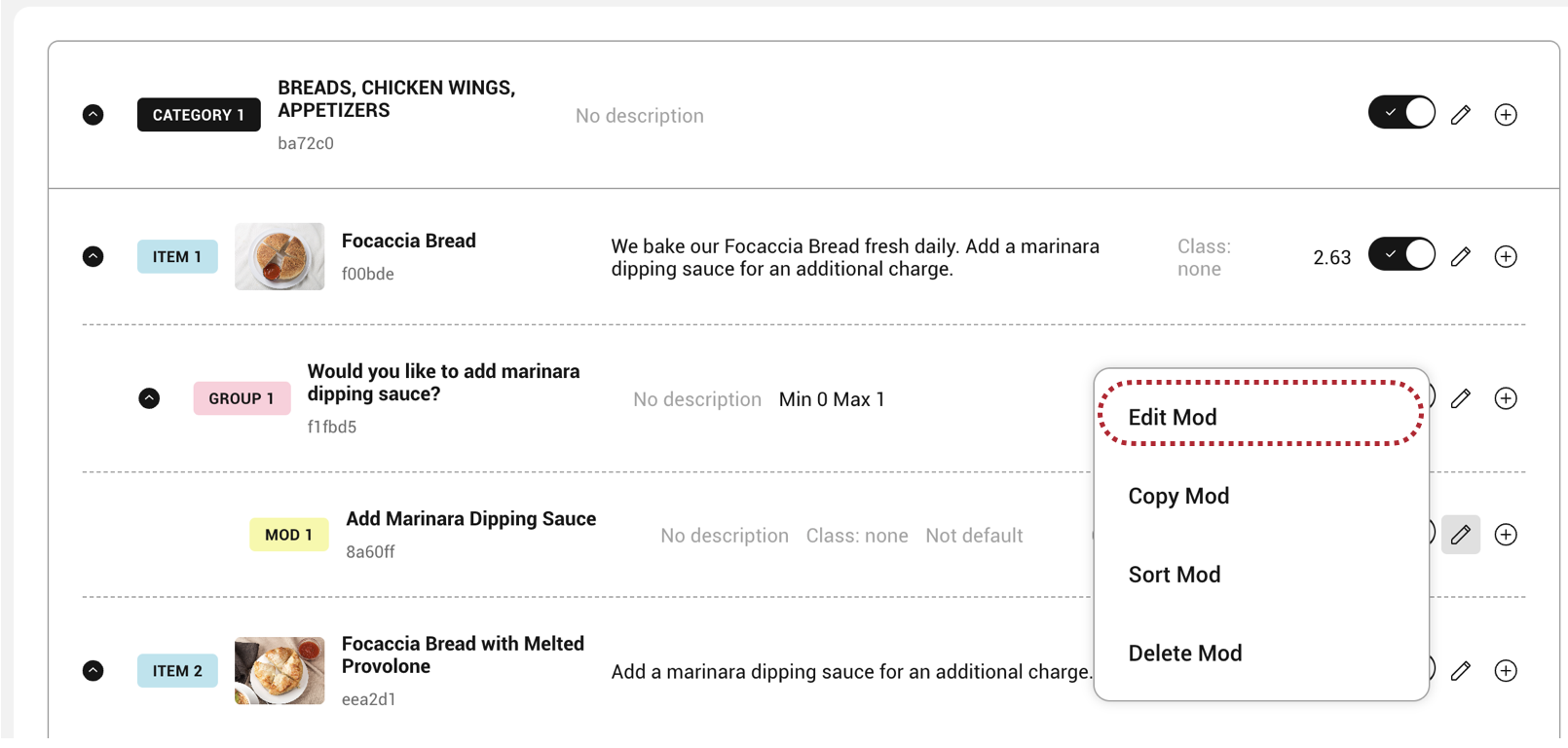Choose Copy Mod in the context menu
Image resolution: width=1568 pixels, height=748 pixels.
[x=1178, y=496]
